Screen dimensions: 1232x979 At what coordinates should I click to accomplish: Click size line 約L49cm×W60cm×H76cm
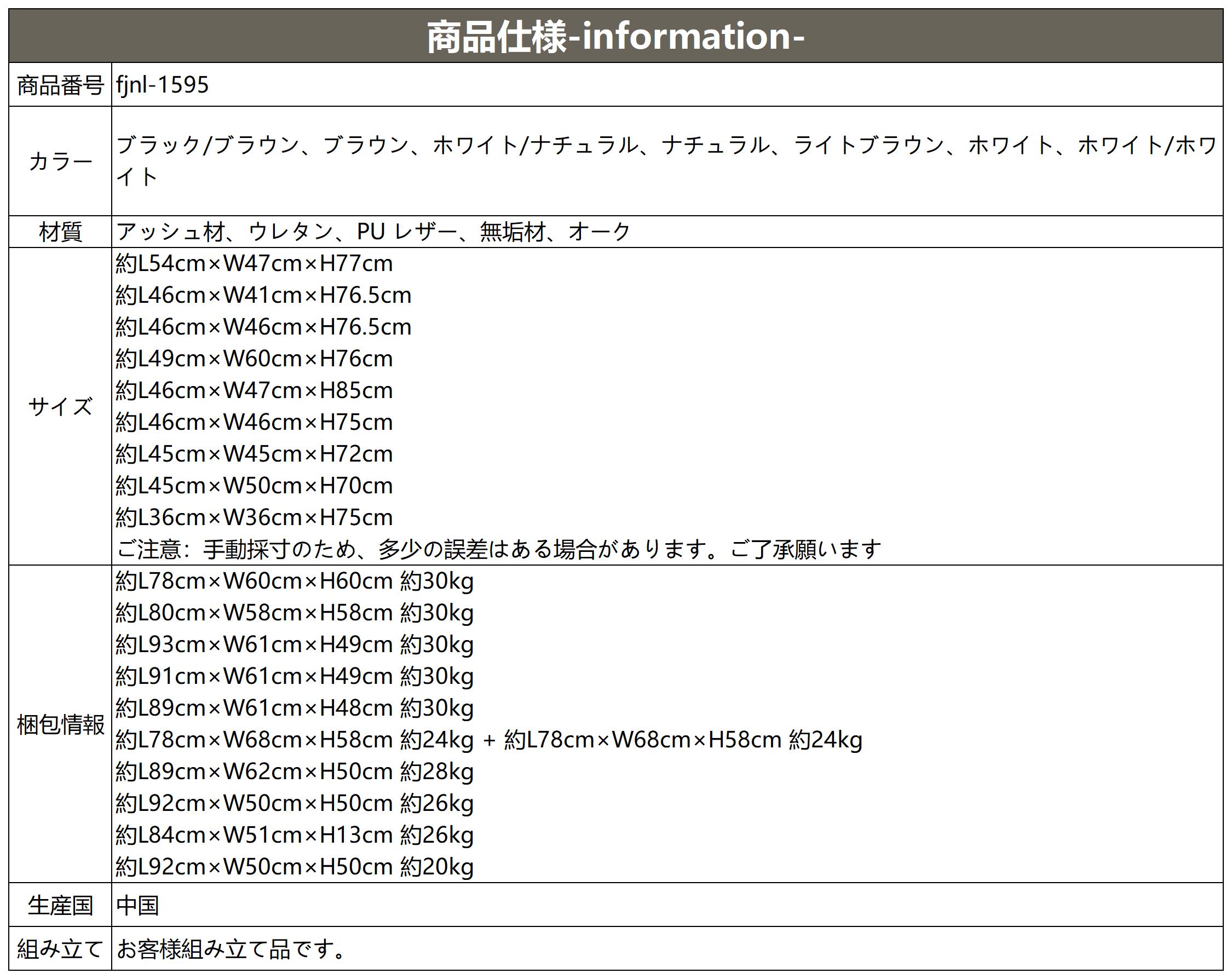254,359
